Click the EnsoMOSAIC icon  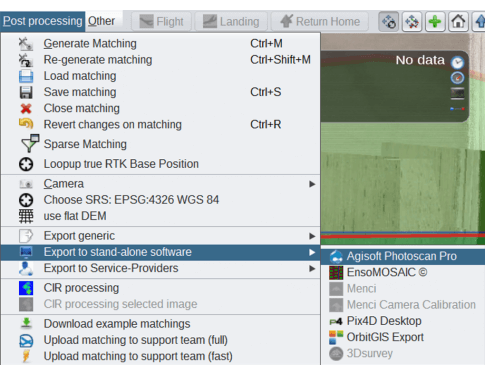(x=336, y=273)
